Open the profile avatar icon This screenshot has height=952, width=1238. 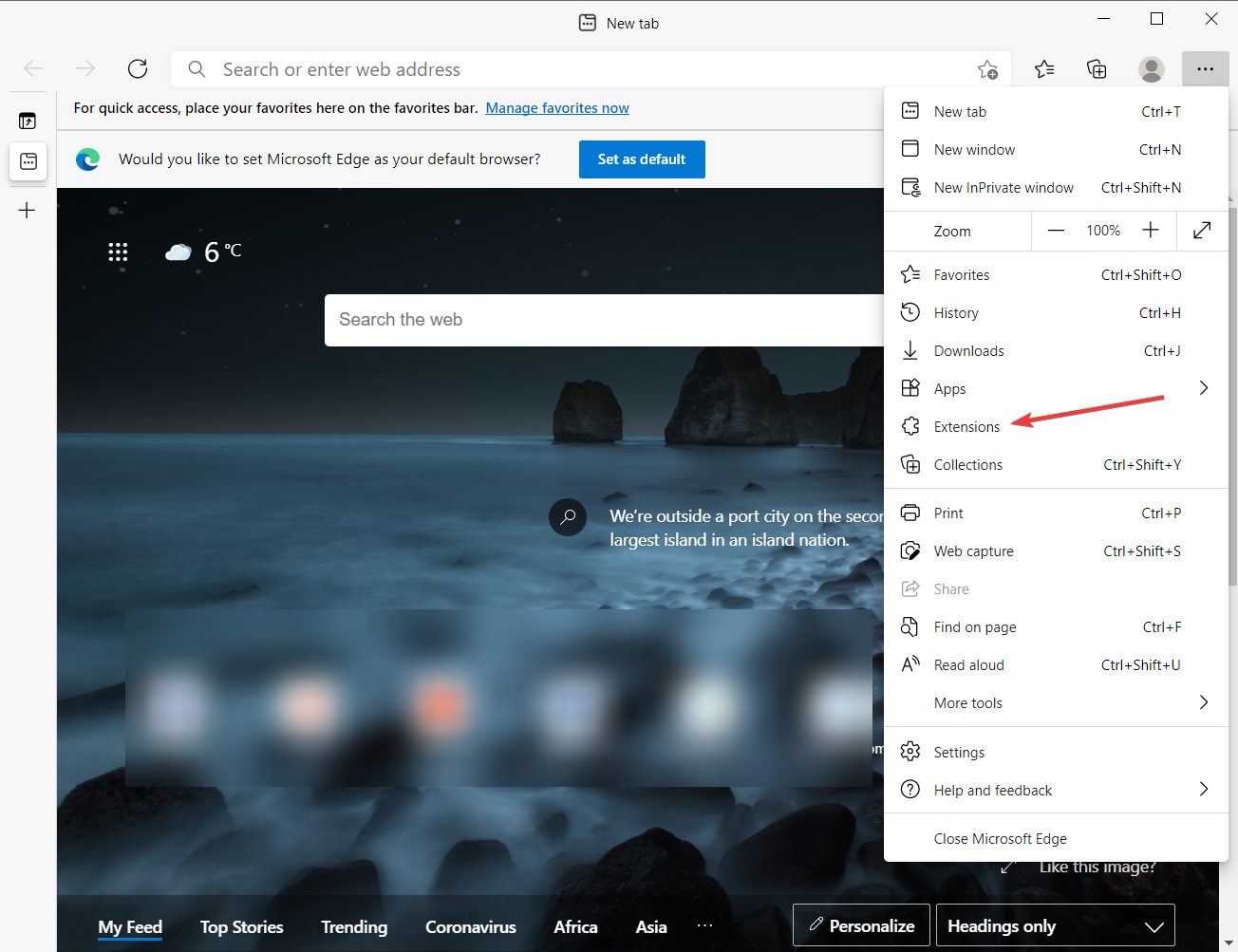pyautogui.click(x=1152, y=68)
